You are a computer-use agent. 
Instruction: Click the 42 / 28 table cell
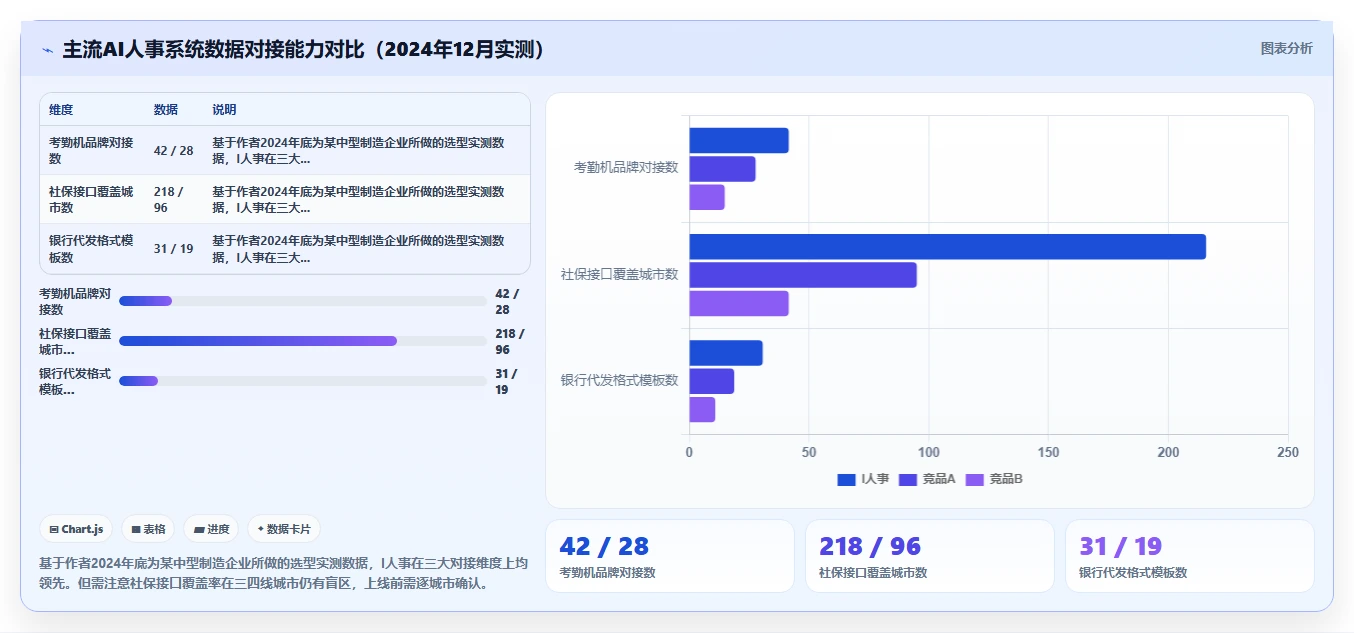(174, 151)
